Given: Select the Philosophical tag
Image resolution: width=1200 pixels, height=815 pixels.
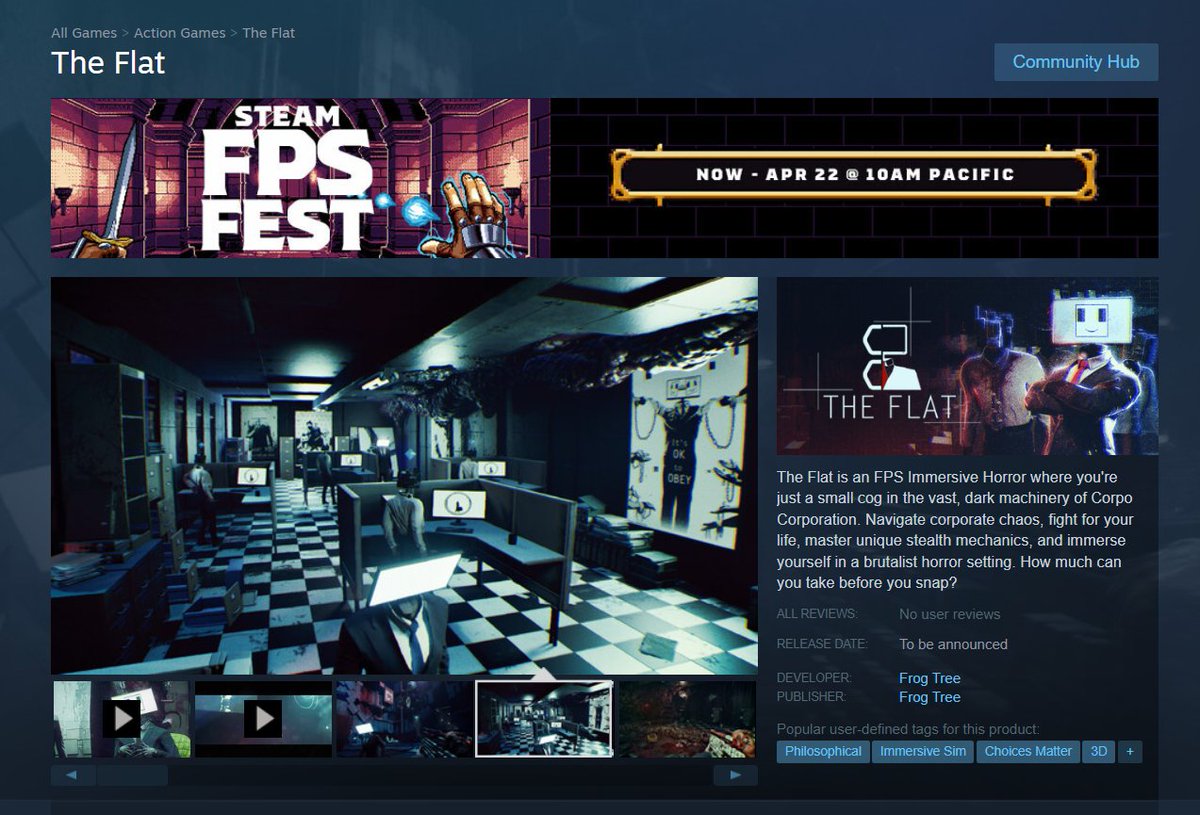Looking at the screenshot, I should point(823,751).
